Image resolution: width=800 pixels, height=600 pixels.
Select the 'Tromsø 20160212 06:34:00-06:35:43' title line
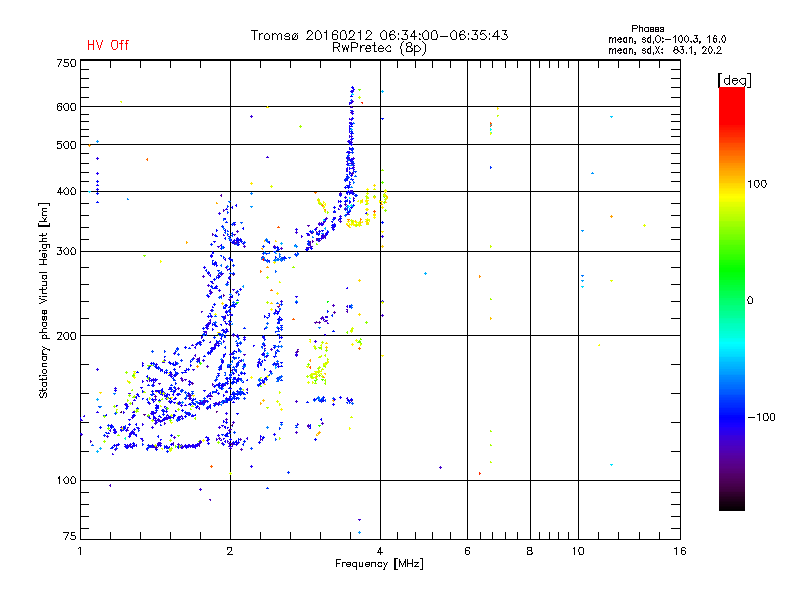point(379,35)
